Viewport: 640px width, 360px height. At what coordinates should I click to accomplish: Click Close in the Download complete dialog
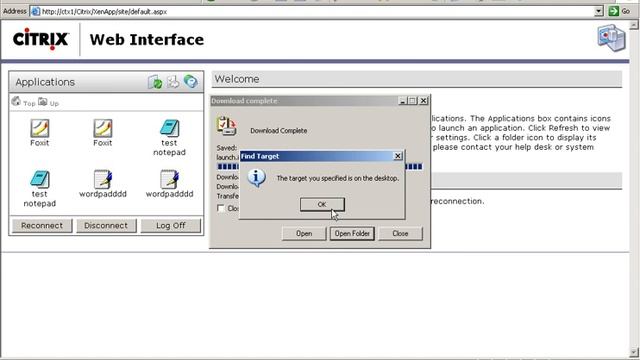tap(400, 233)
